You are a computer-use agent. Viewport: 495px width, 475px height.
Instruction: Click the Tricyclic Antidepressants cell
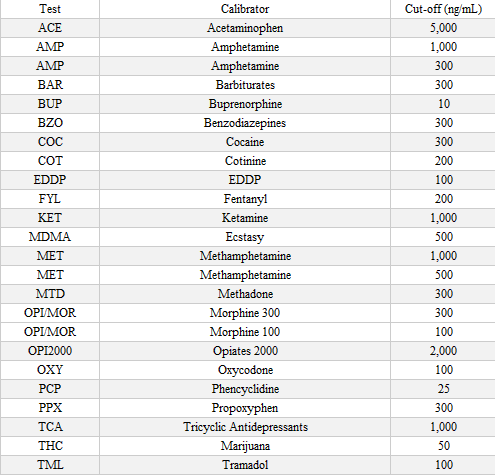pyautogui.click(x=245, y=427)
